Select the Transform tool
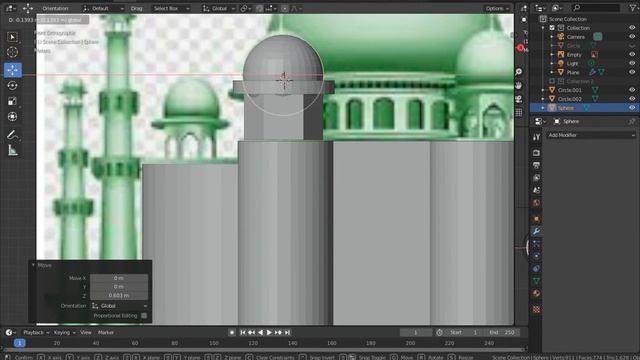 click(x=13, y=116)
